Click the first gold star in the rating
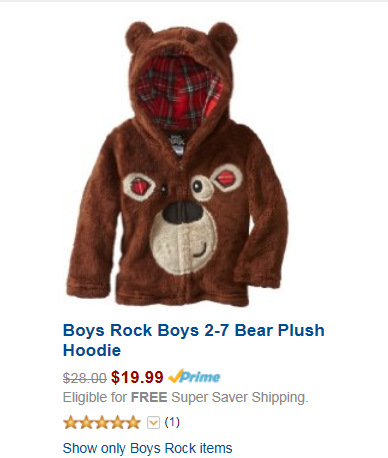388x458 pixels. coord(71,422)
